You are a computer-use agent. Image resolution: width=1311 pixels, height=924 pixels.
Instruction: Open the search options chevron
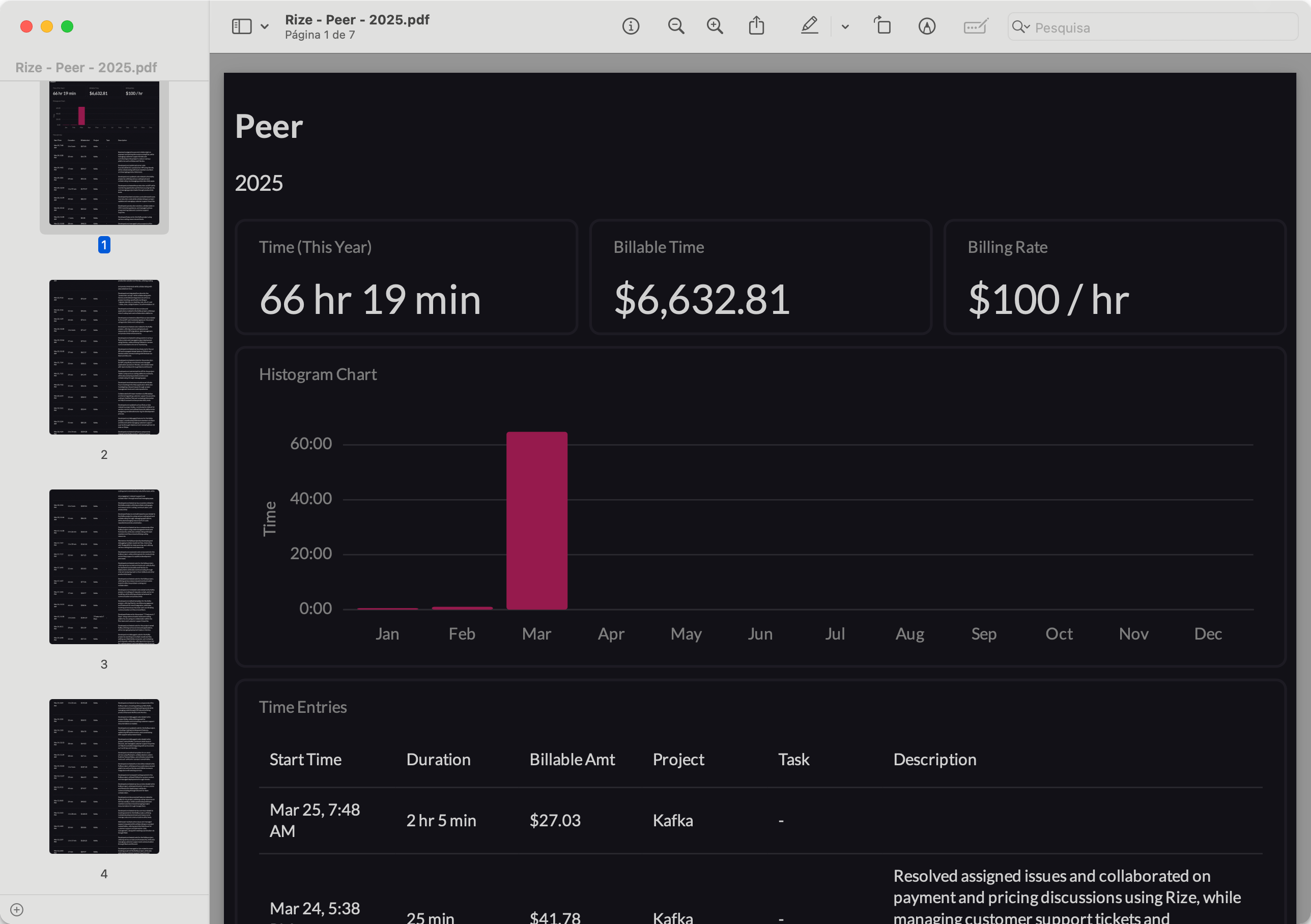(x=1026, y=27)
